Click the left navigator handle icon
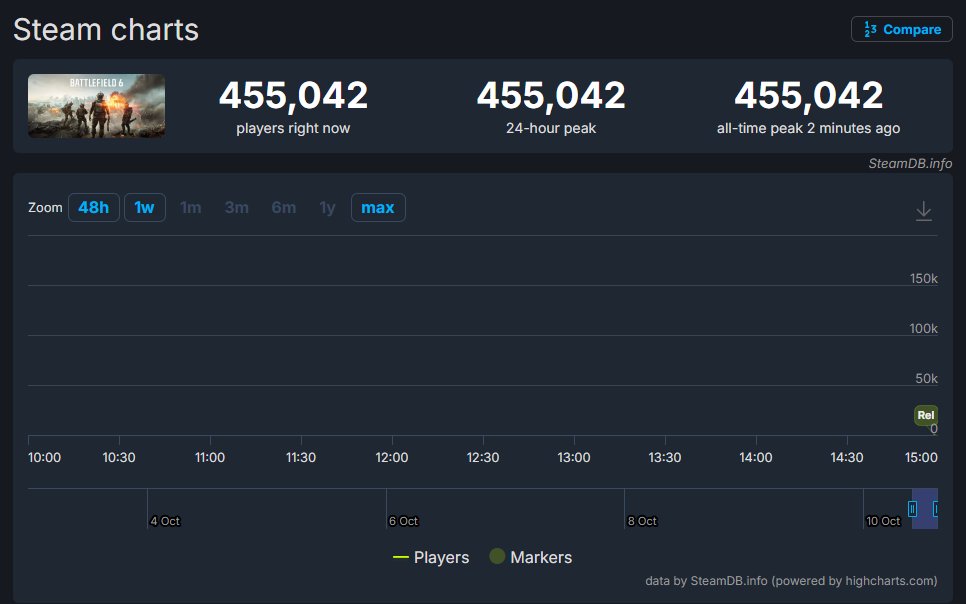The height and width of the screenshot is (604, 966). coord(913,509)
